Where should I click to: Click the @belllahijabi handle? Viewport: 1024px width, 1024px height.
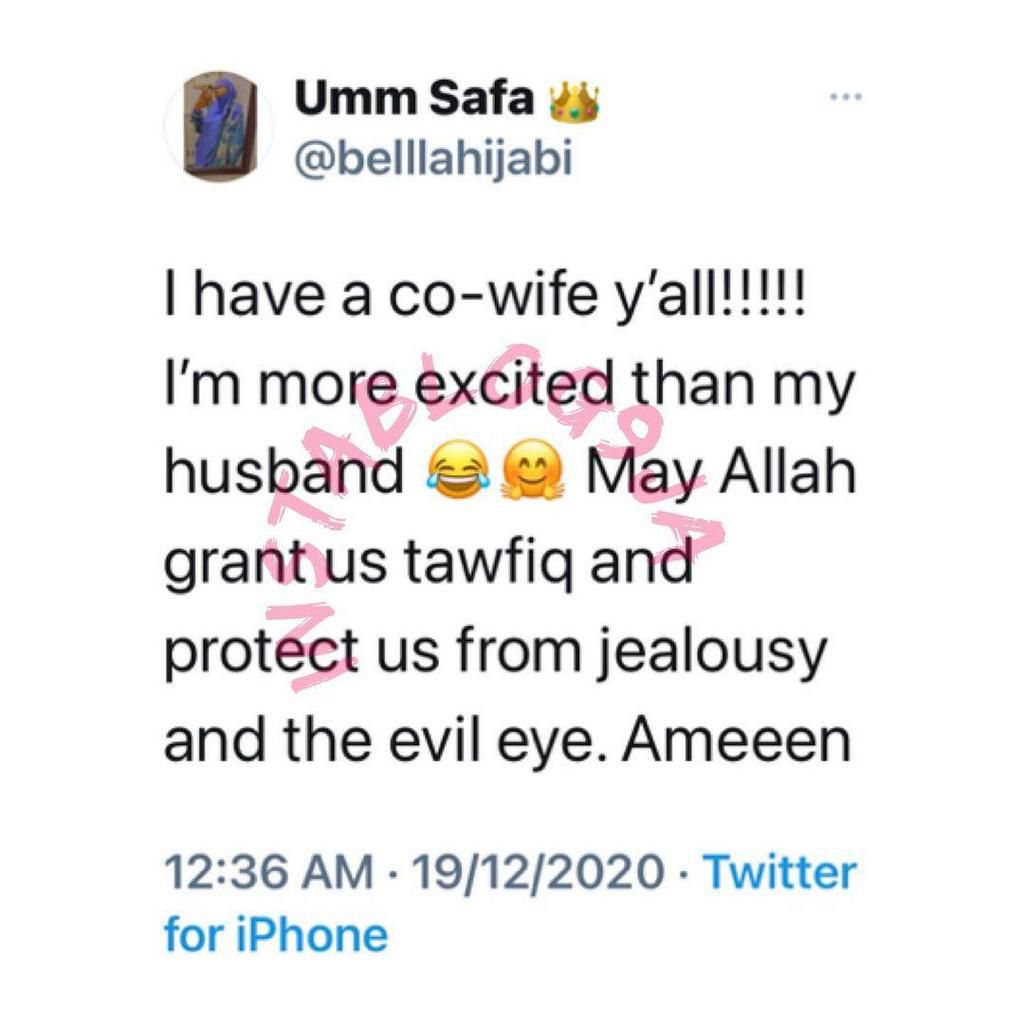432,158
